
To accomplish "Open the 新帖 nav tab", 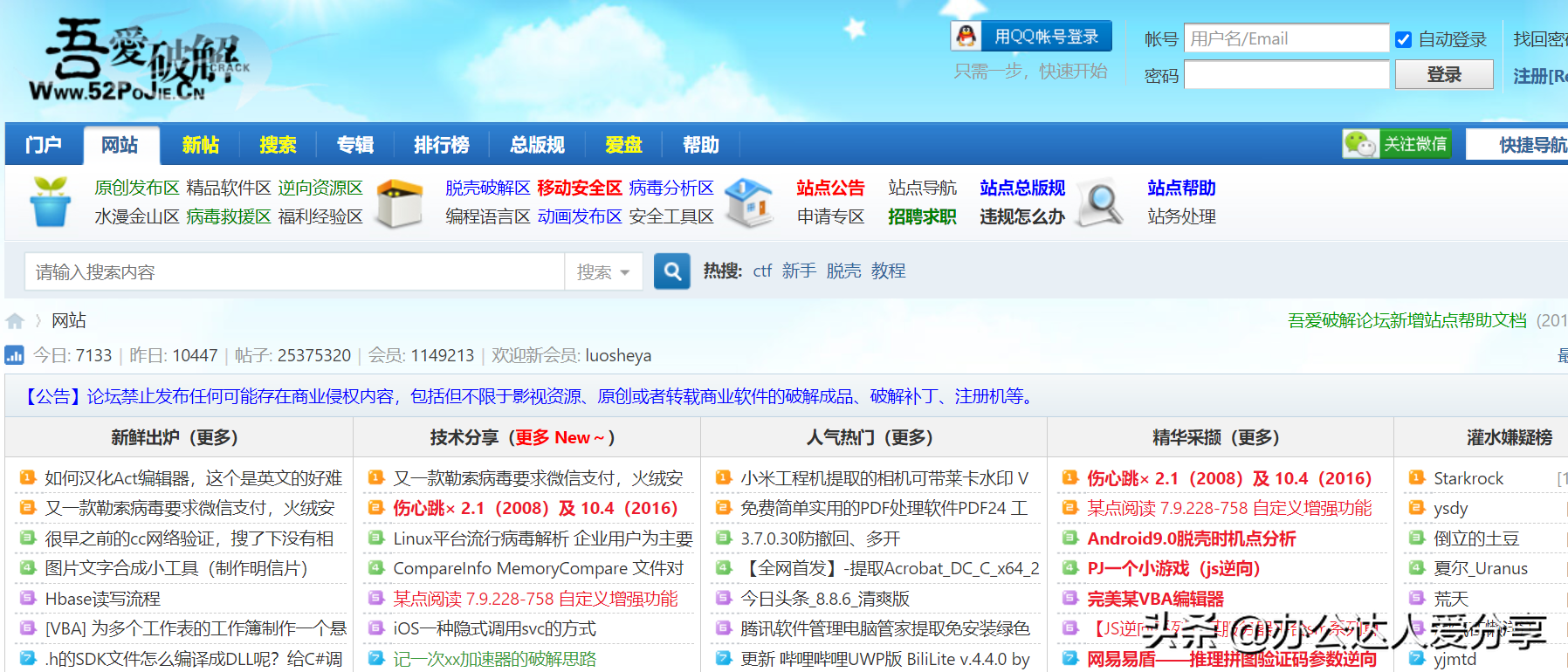I will pyautogui.click(x=200, y=145).
